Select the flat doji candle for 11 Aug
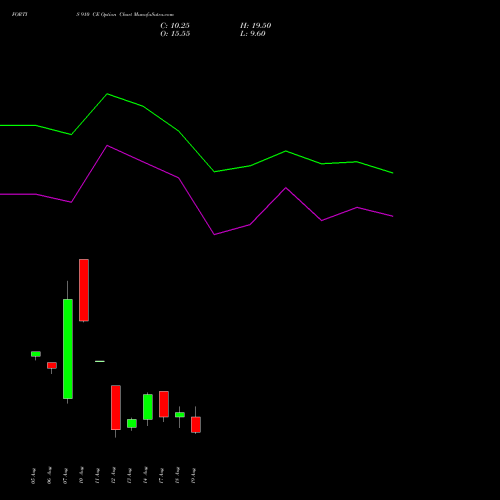500x500 pixels. (x=100, y=361)
